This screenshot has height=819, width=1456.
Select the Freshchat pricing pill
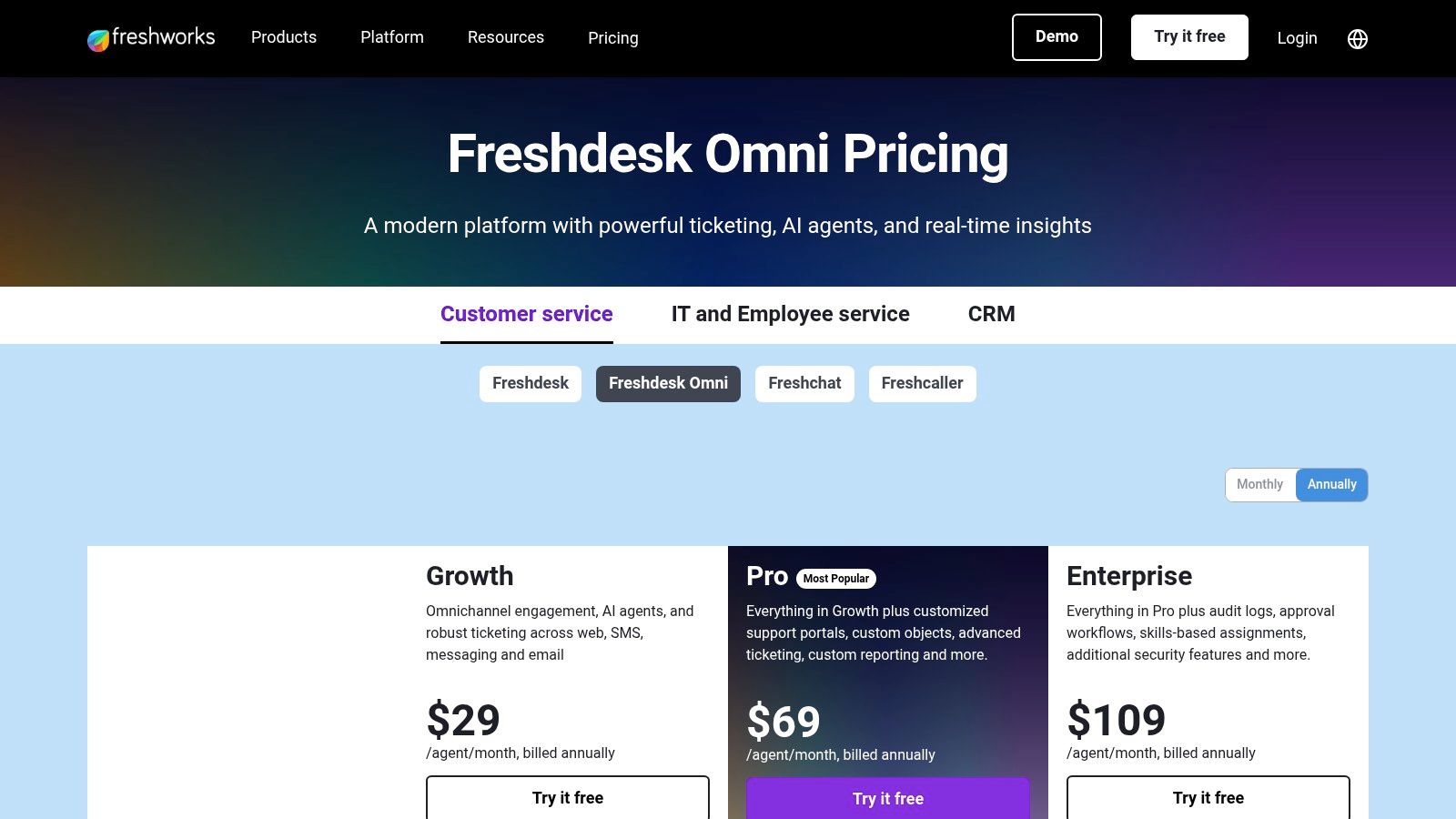pos(804,383)
